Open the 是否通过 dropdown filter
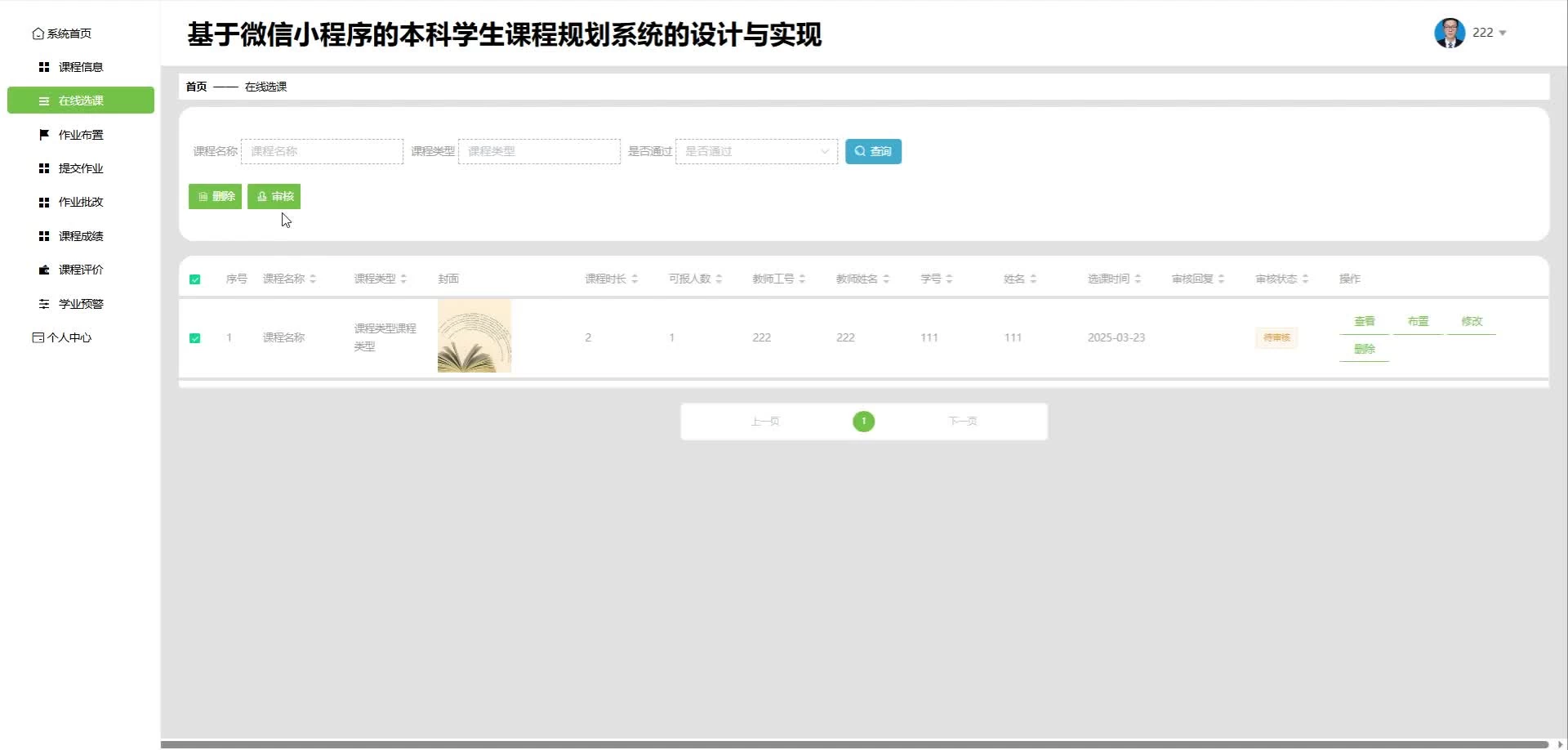The width and height of the screenshot is (1568, 750). point(756,151)
